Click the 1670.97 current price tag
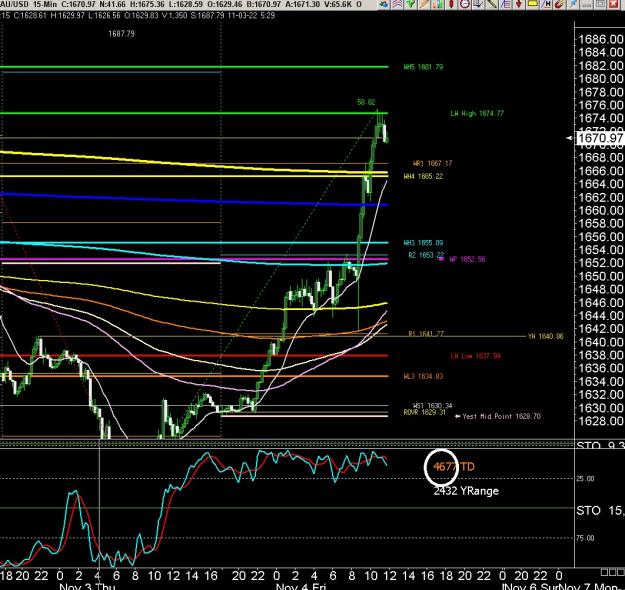 600,138
